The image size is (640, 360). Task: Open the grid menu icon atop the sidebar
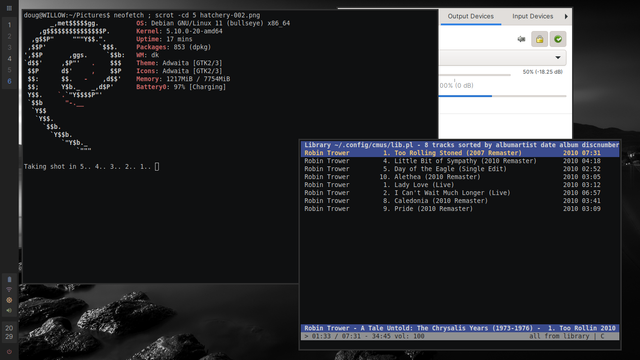(x=9, y=8)
